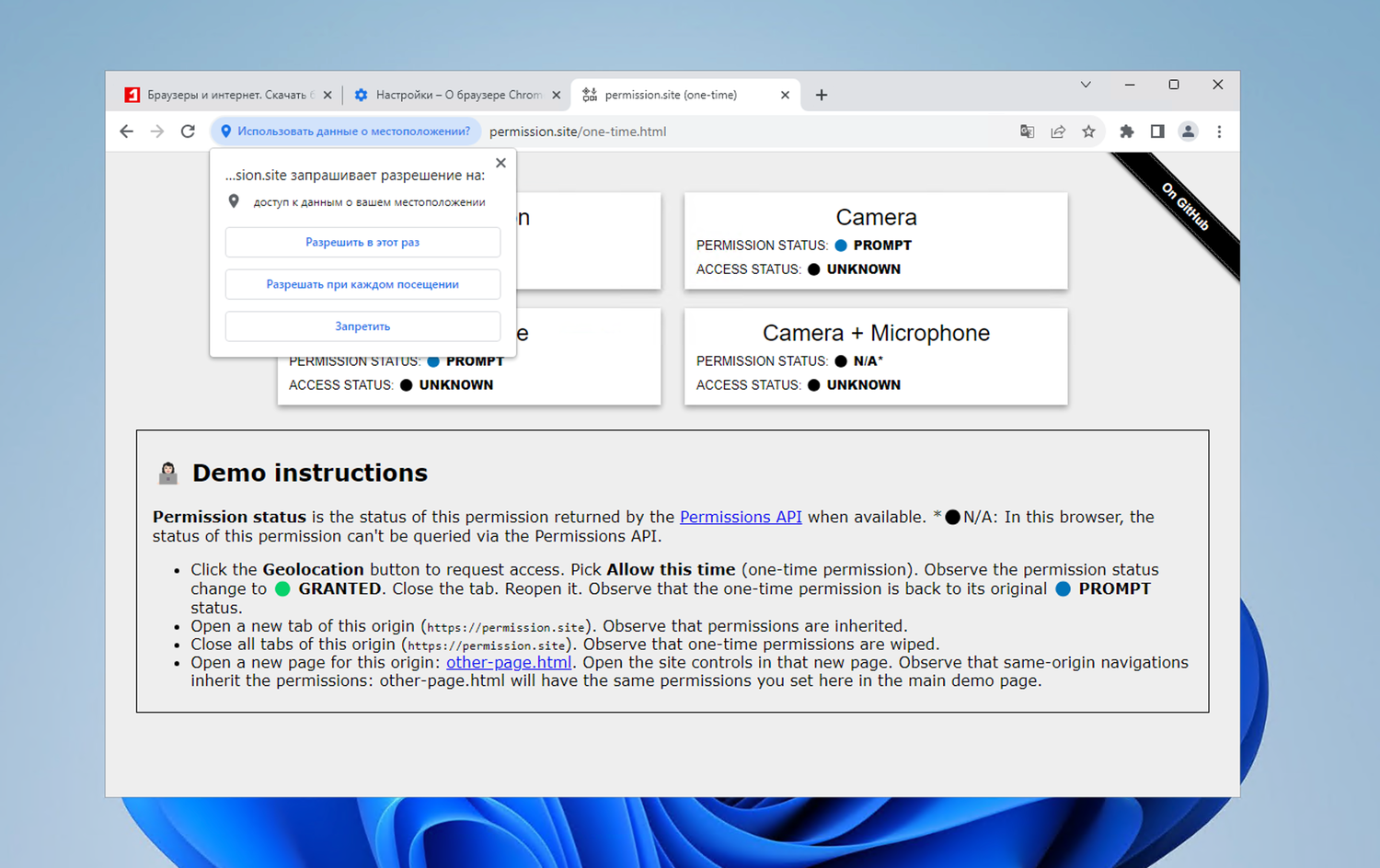Viewport: 1380px width, 868px height.
Task: Minimize the Chrome window
Action: [1130, 85]
